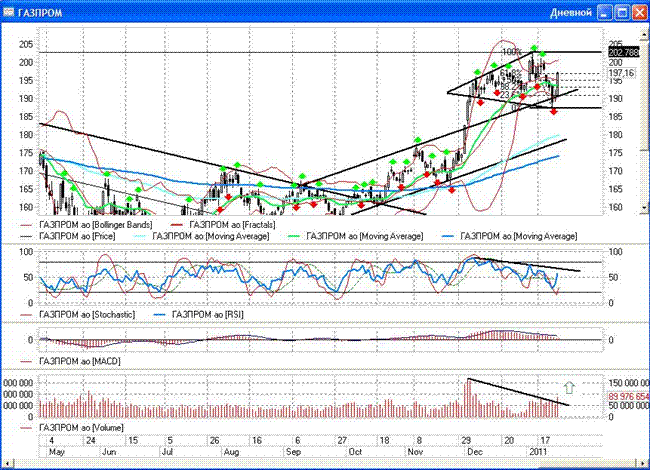Close the ГАЗПРОМ chart window

click(640, 12)
